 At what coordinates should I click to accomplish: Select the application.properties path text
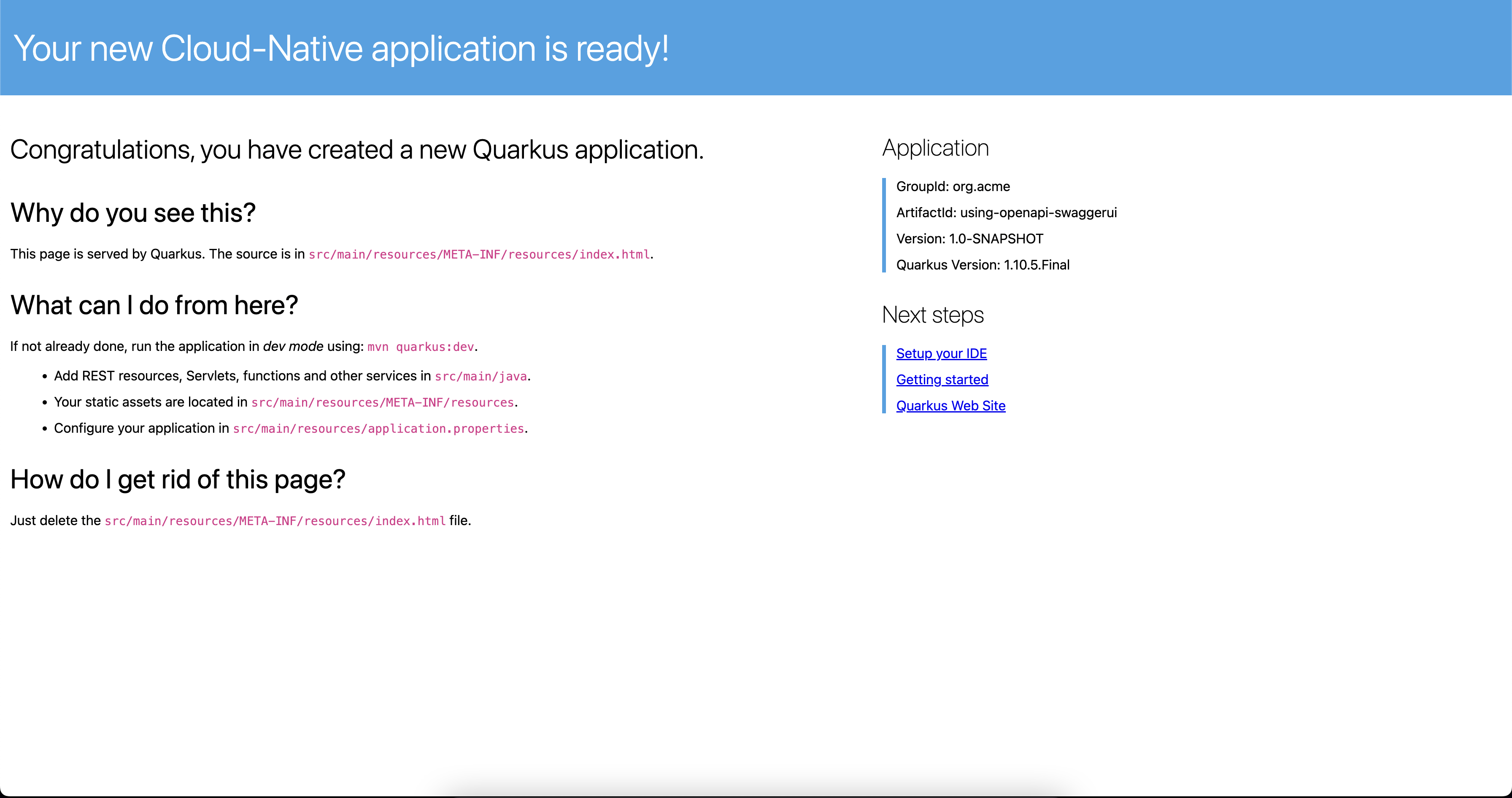(x=378, y=429)
